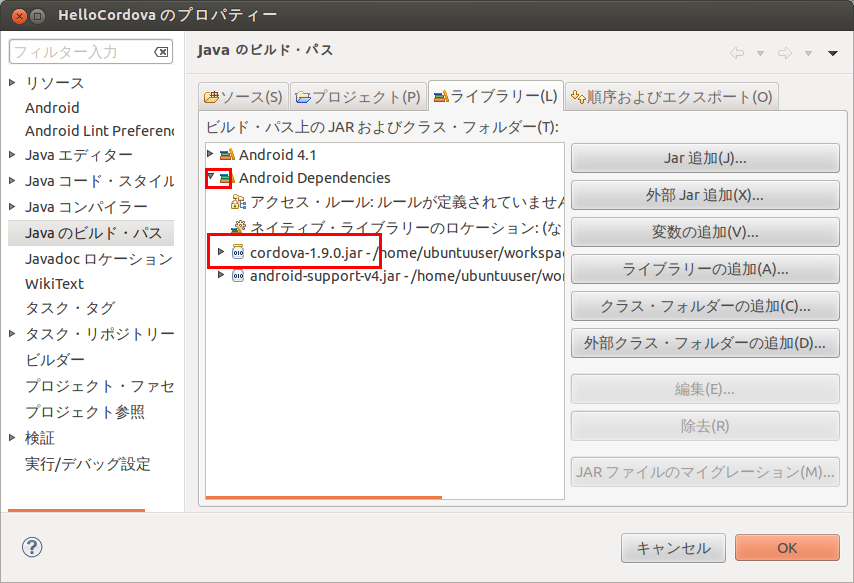This screenshot has height=583, width=854.
Task: Cancel with the キャンセル button
Action: pos(673,548)
